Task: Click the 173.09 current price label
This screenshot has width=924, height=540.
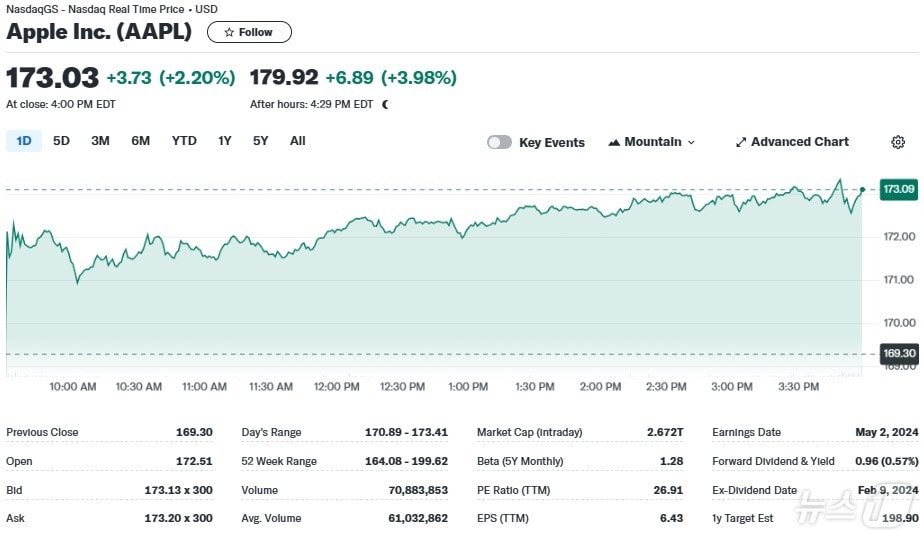Action: point(898,189)
